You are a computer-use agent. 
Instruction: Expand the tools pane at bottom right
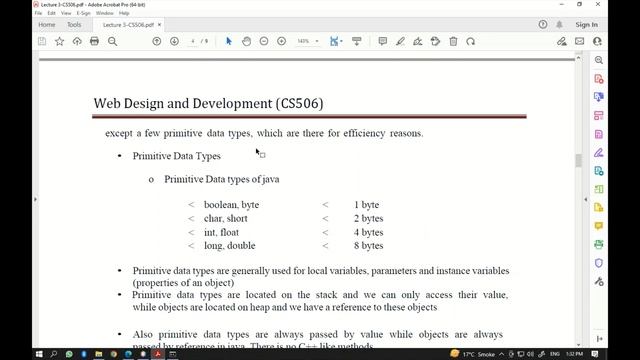599,339
